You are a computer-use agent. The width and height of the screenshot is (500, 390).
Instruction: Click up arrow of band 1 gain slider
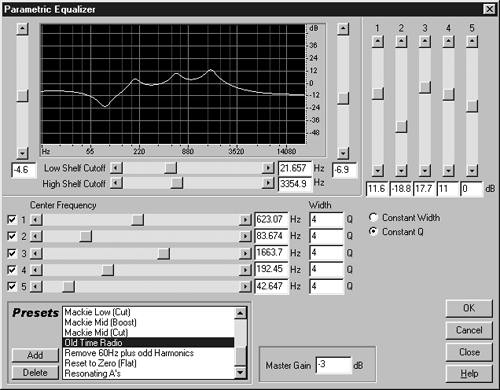tap(377, 42)
